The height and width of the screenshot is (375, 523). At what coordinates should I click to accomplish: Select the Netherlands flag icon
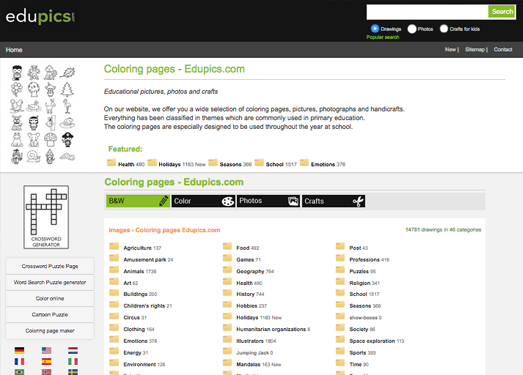click(73, 350)
